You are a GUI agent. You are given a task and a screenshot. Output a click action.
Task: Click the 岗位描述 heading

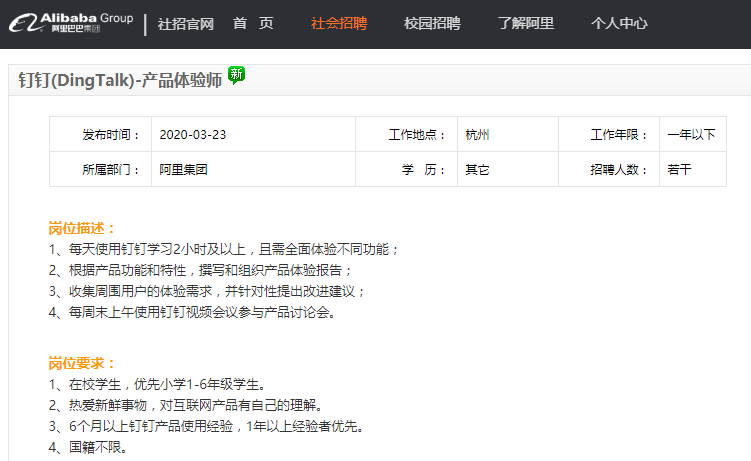(x=81, y=228)
